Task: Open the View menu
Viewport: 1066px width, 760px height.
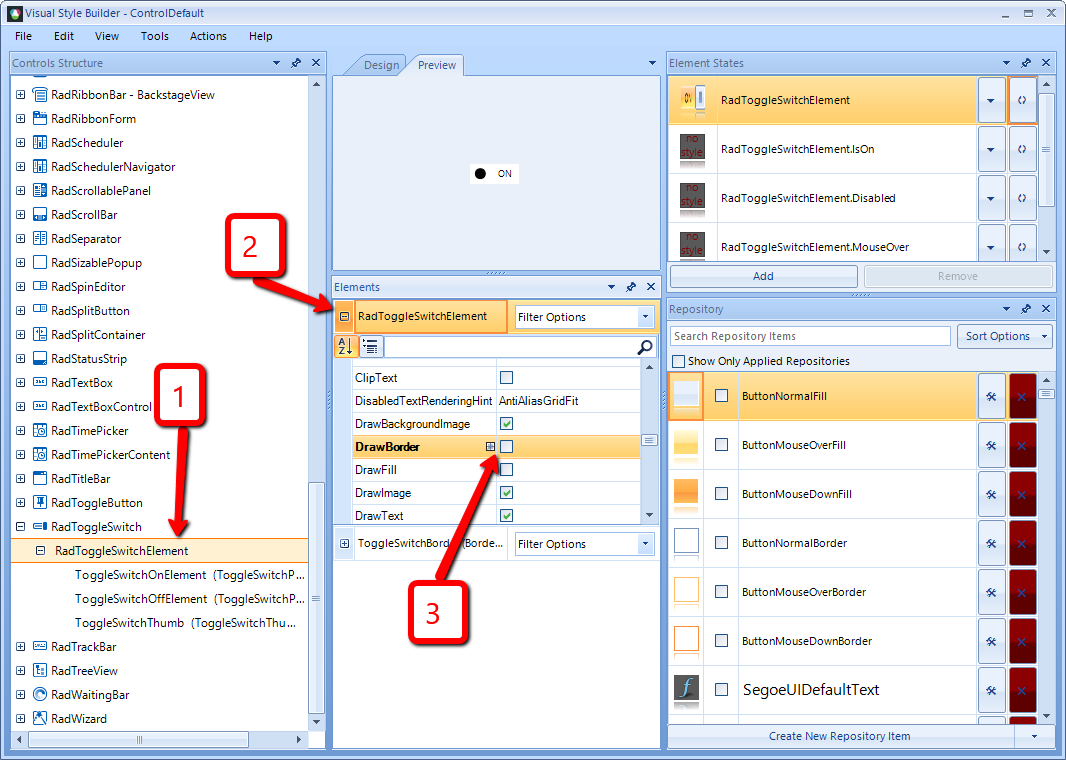Action: click(x=107, y=36)
